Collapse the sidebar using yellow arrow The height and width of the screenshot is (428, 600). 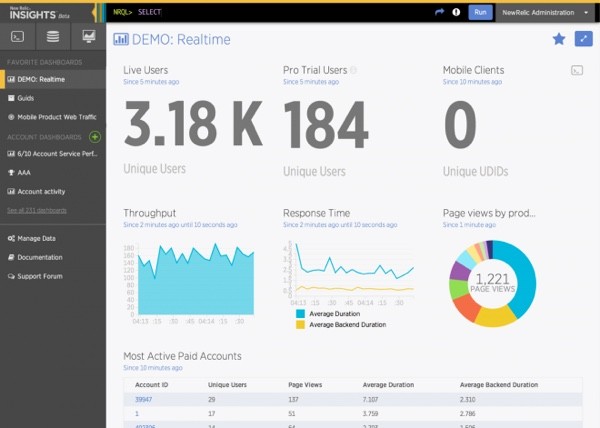[x=94, y=13]
